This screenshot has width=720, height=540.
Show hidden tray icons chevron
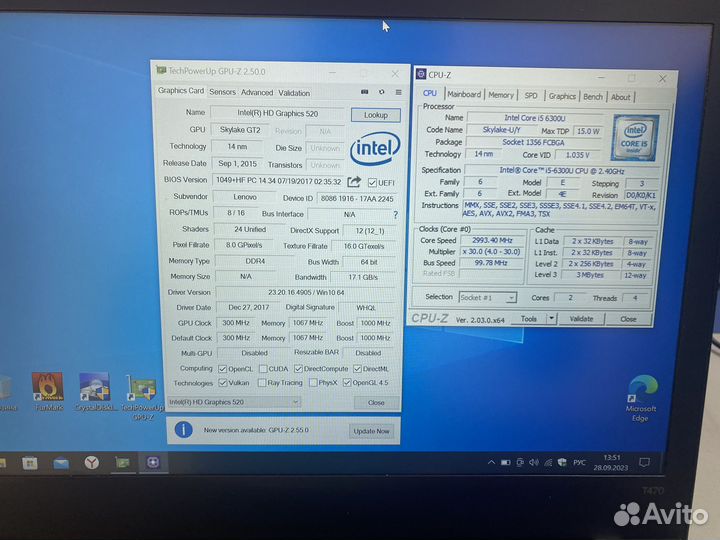491,462
